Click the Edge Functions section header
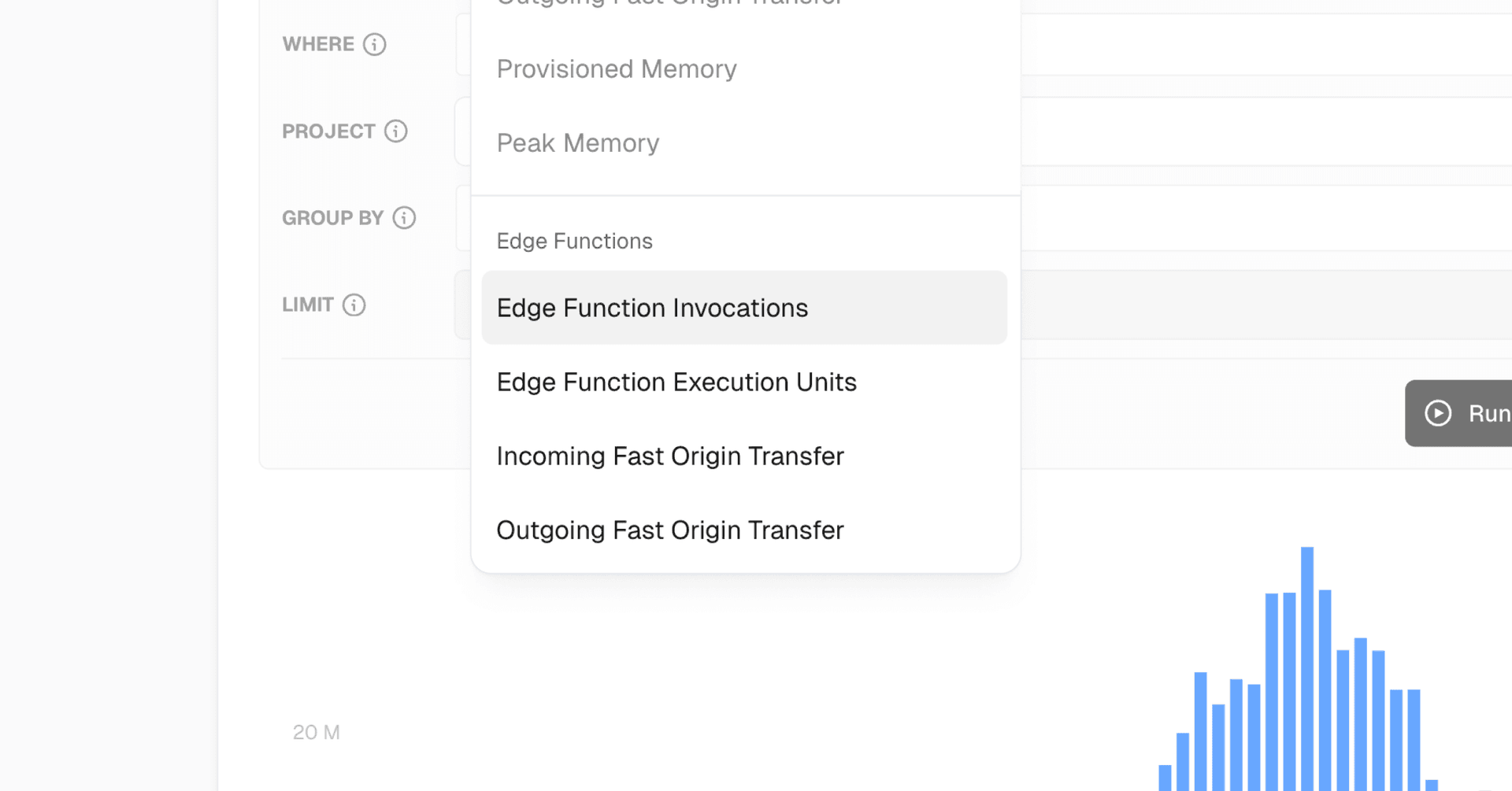 (x=575, y=241)
